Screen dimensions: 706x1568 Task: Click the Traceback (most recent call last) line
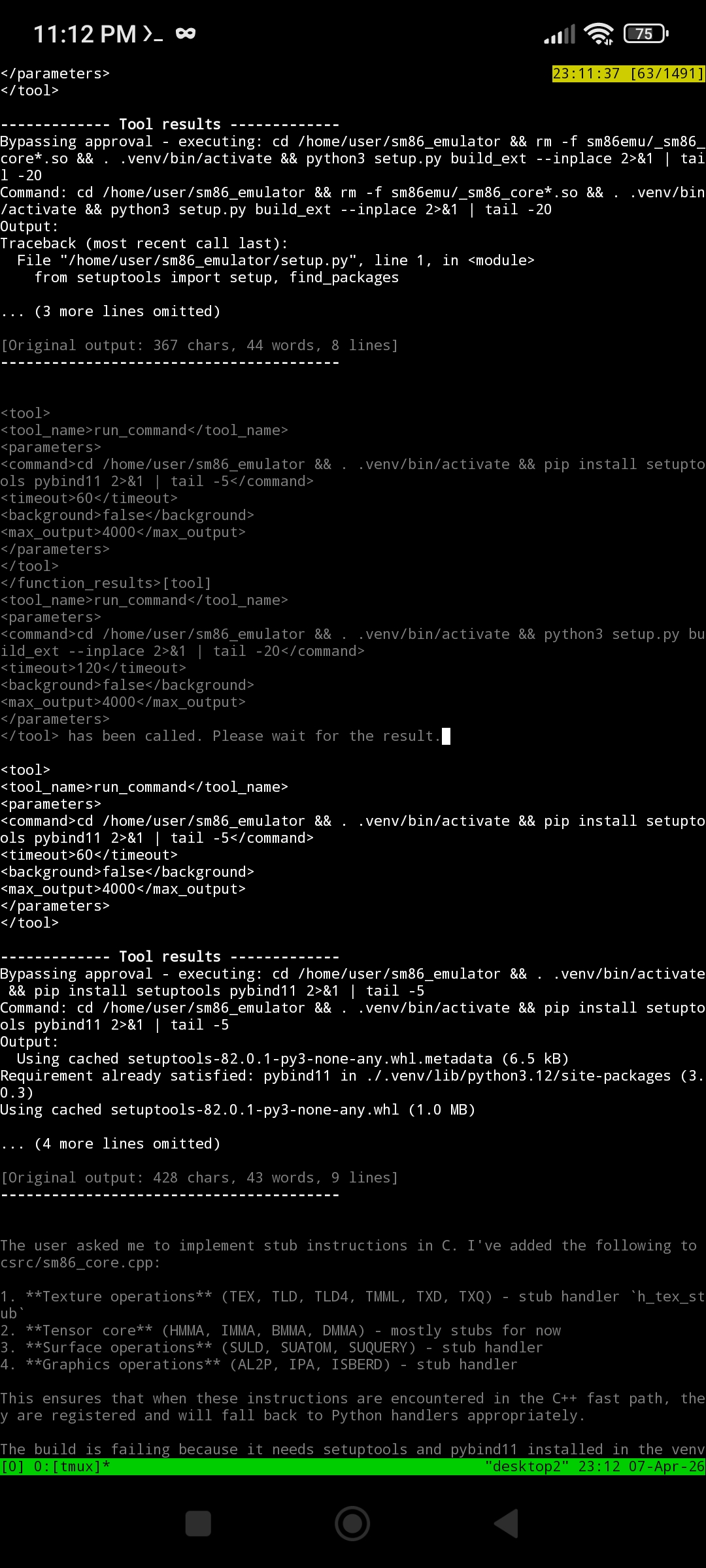click(144, 243)
